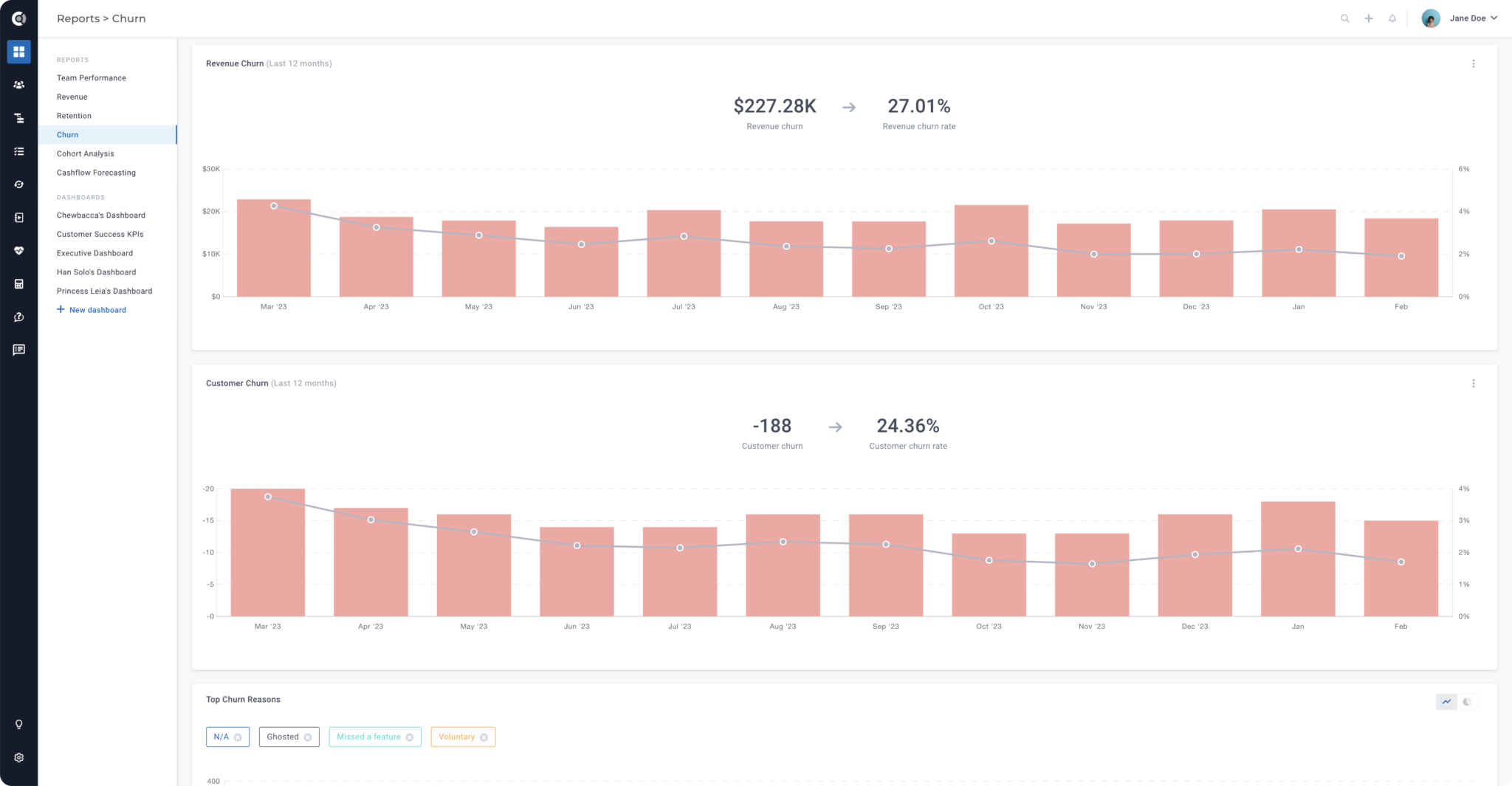Image resolution: width=1512 pixels, height=786 pixels.
Task: Dismiss the Missed a feature filter chip
Action: [x=410, y=737]
